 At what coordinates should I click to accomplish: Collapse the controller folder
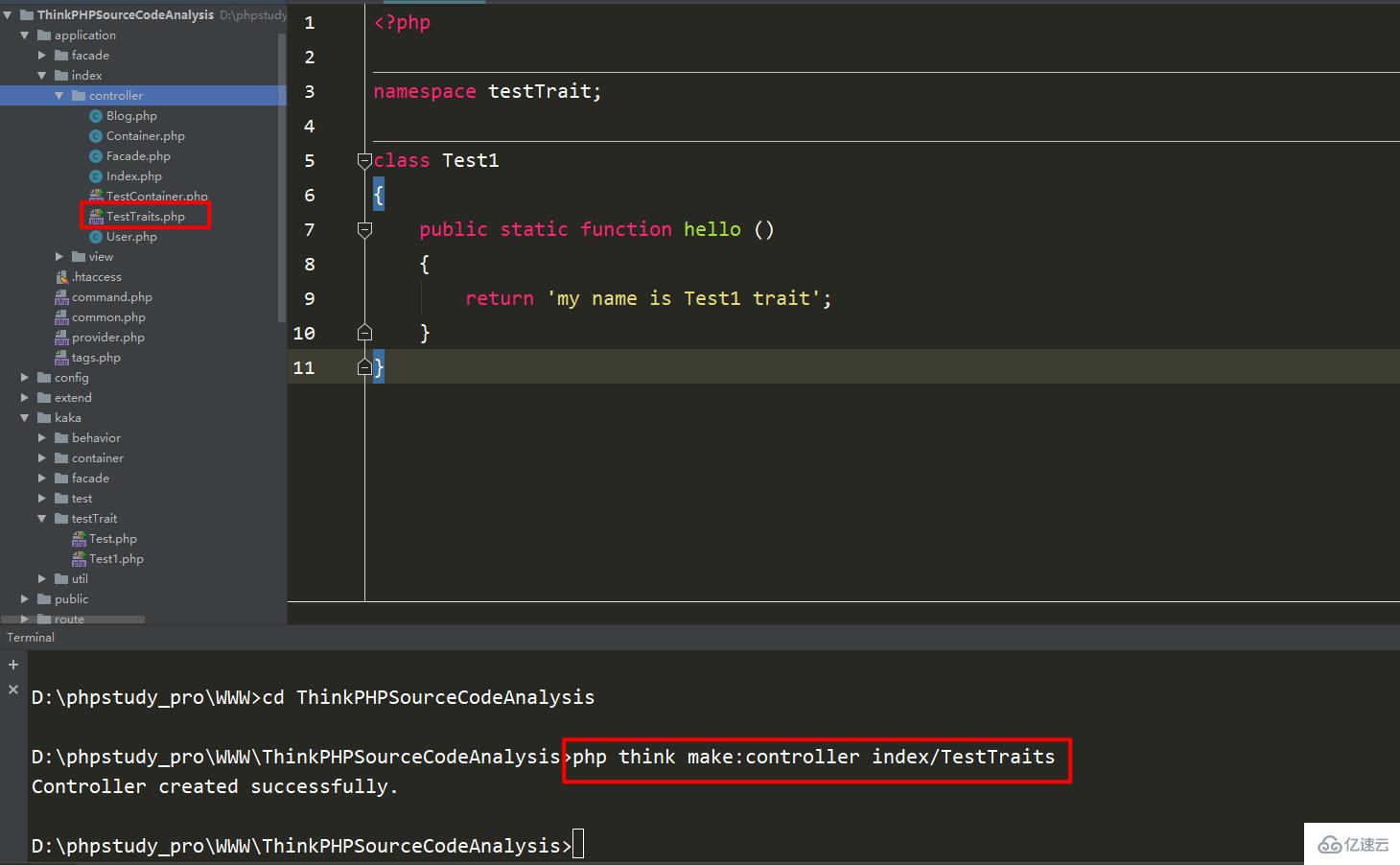tap(59, 96)
